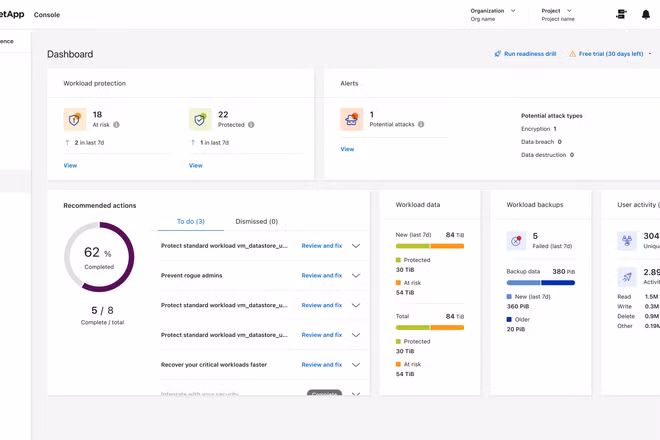Viewport: 660px width, 440px height.
Task: Click info icon next to Protected
Action: [251, 125]
